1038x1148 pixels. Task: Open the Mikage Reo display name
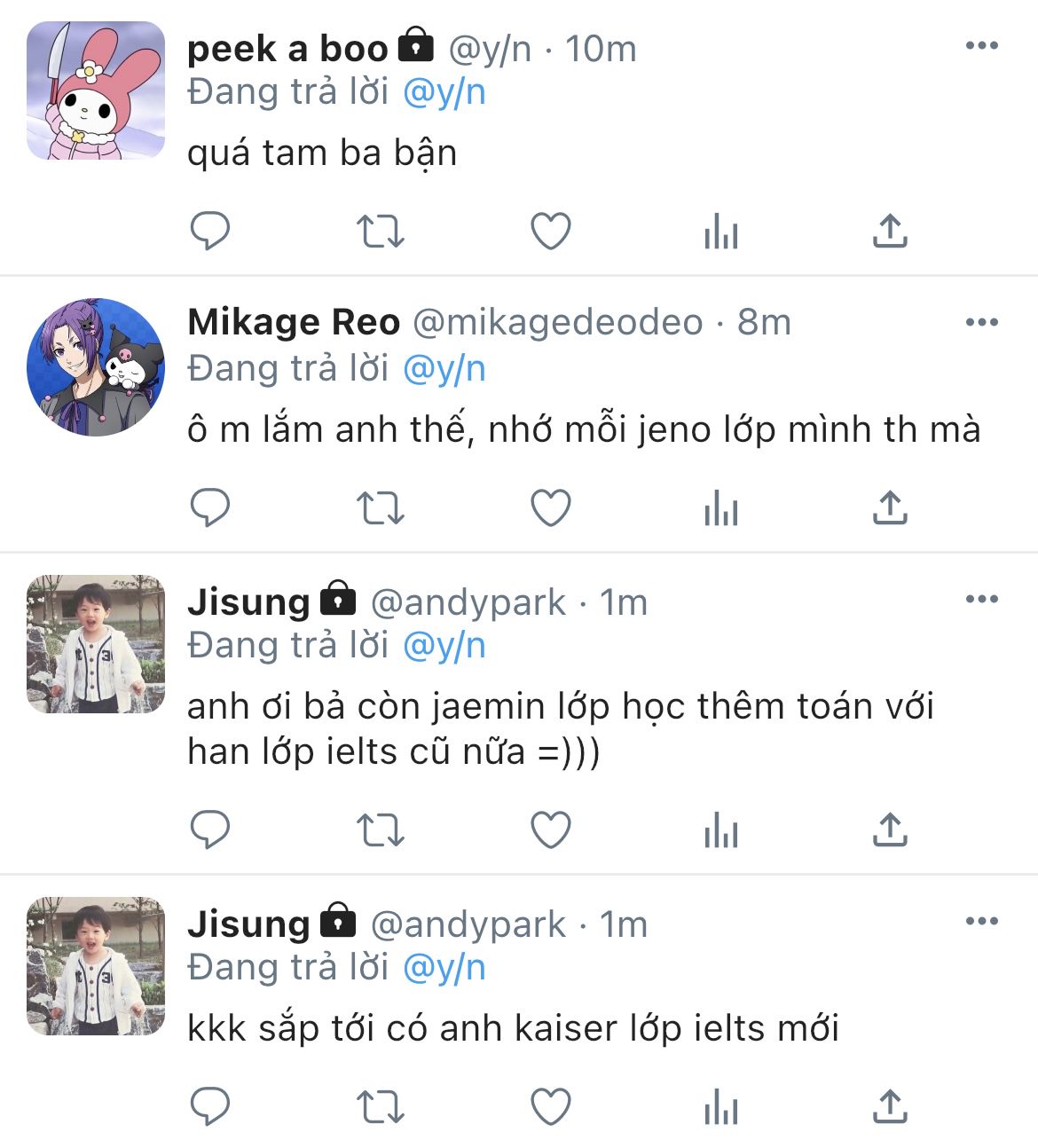294,322
